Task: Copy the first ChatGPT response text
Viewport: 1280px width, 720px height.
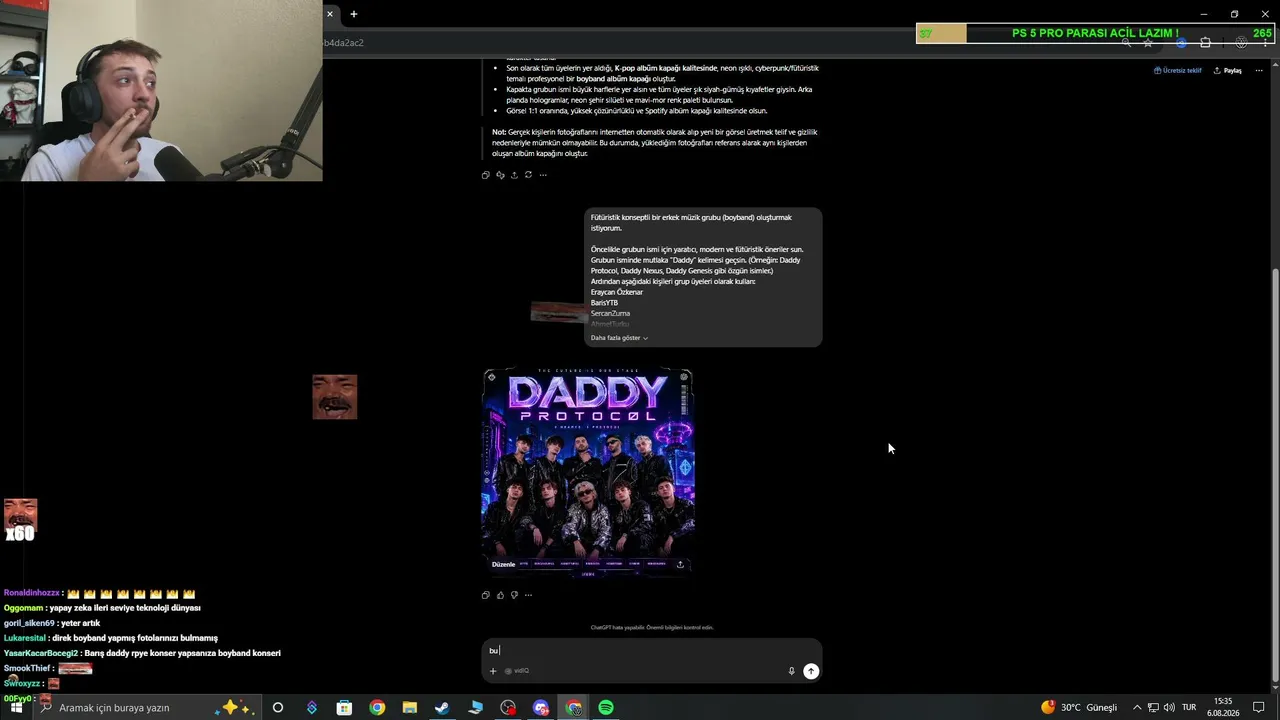Action: 486,175
